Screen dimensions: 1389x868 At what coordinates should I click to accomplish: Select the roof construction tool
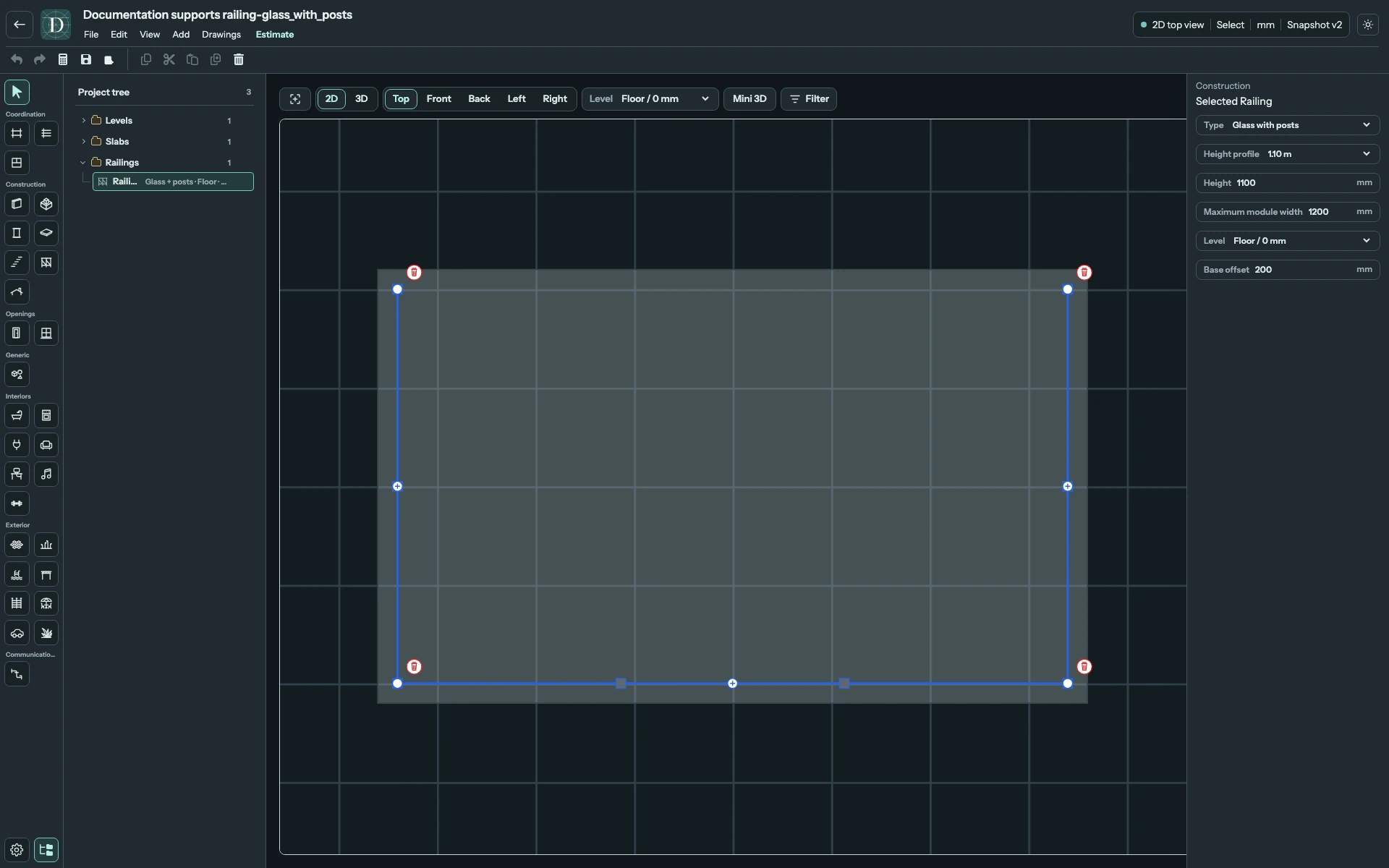pos(17,292)
